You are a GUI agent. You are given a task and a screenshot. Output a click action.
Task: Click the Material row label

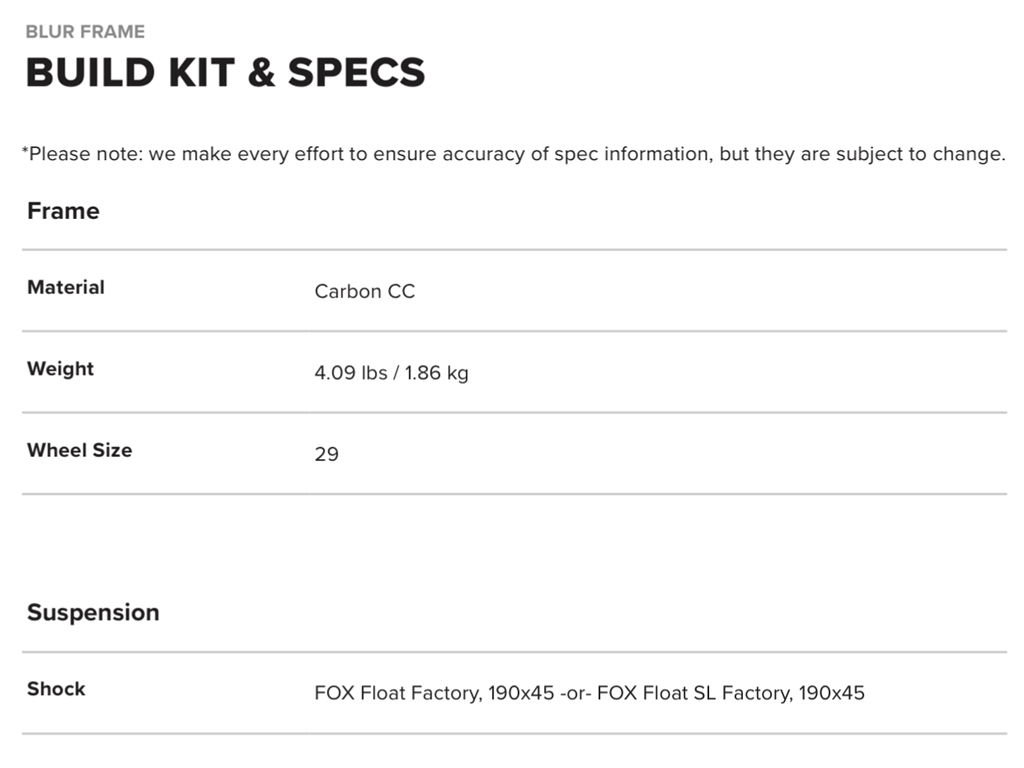click(66, 287)
